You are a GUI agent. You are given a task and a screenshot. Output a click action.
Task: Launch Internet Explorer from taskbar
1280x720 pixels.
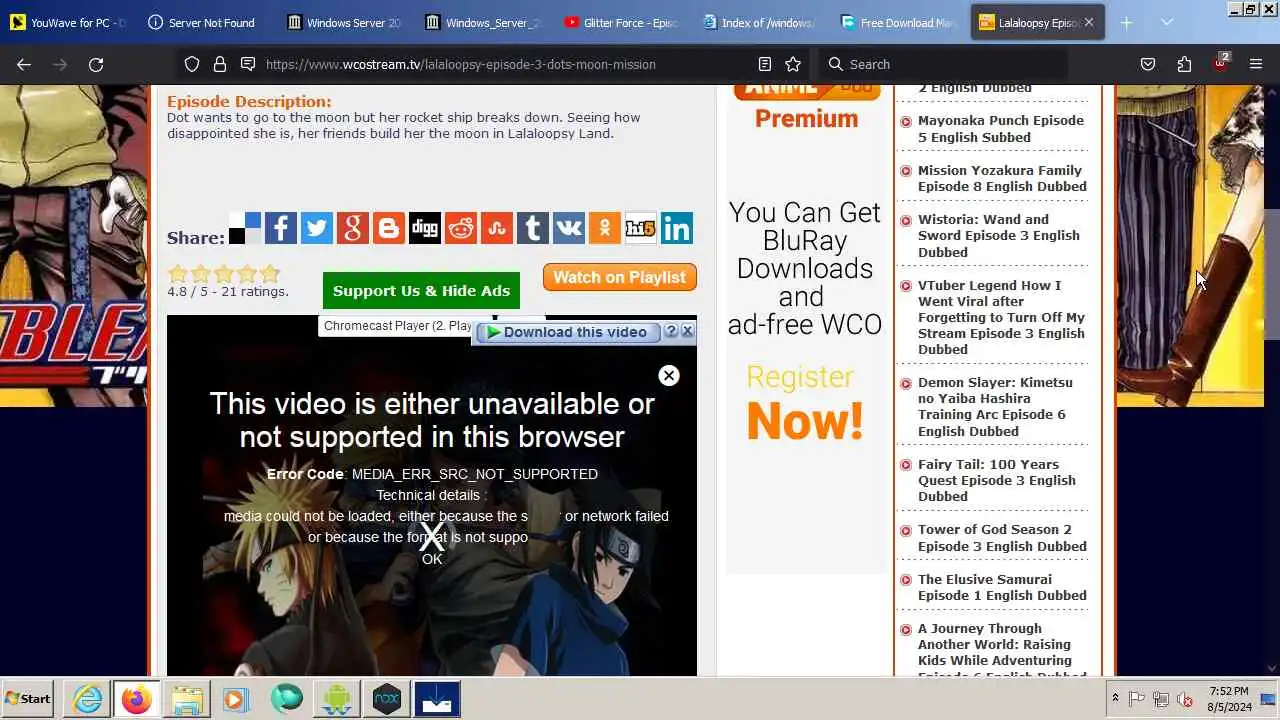(88, 699)
